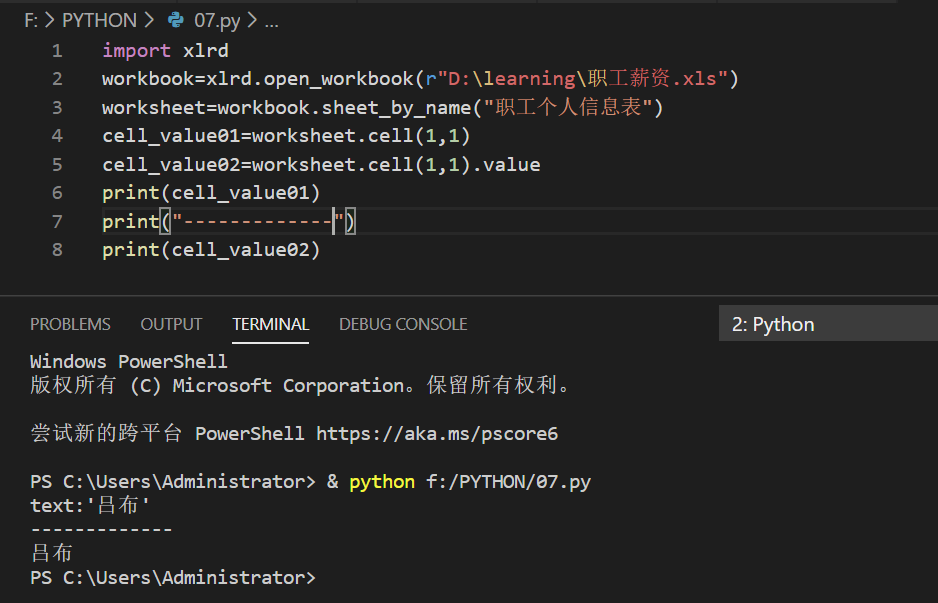Screen dimensions: 938x603
Task: Click the last terminal prompt line
Action: (x=173, y=578)
